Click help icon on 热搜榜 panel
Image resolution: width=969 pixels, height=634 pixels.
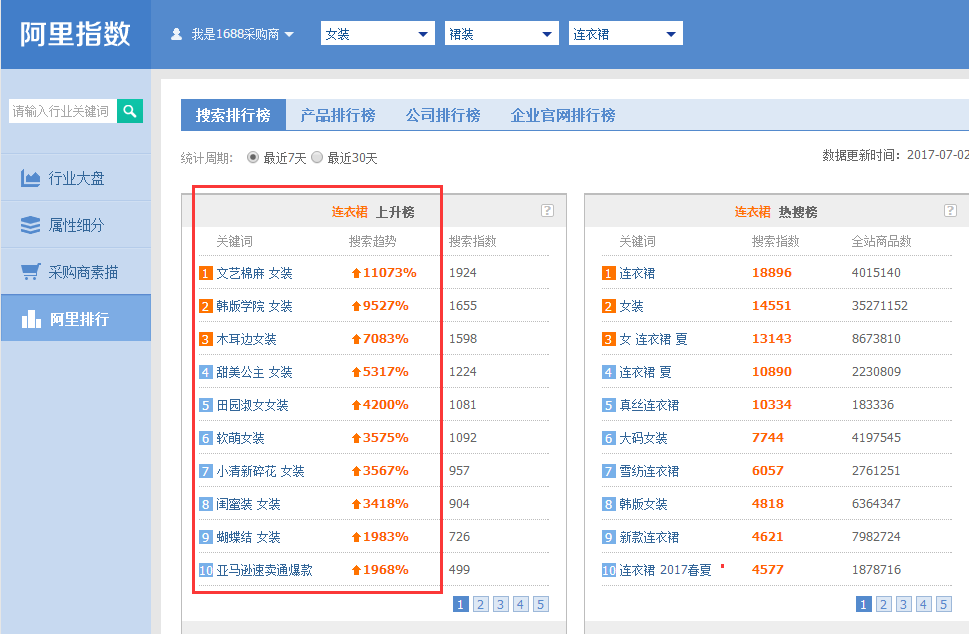[x=950, y=211]
